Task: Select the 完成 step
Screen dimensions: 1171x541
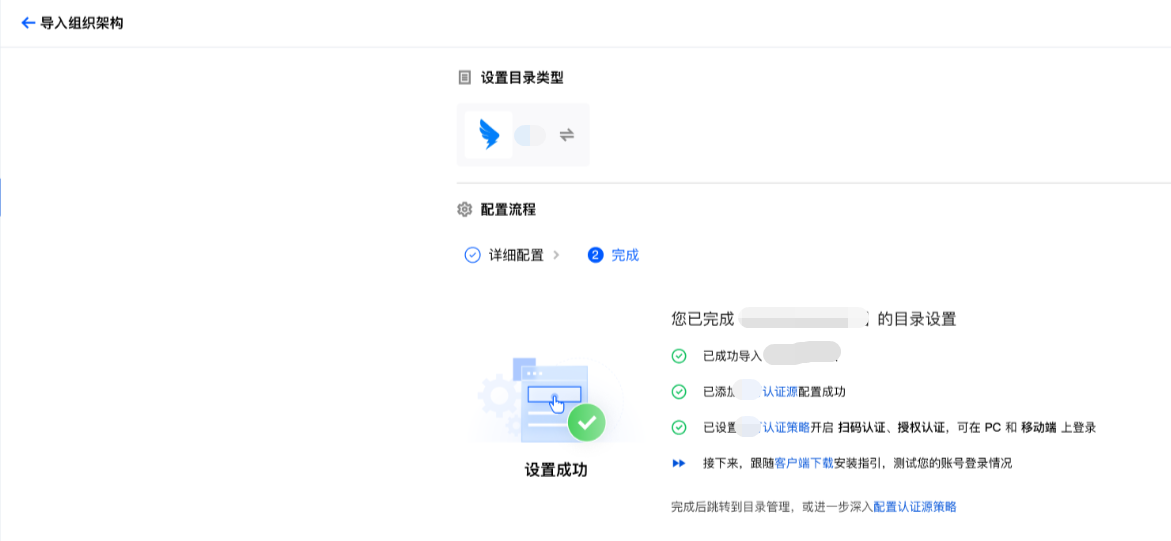Action: 625,255
